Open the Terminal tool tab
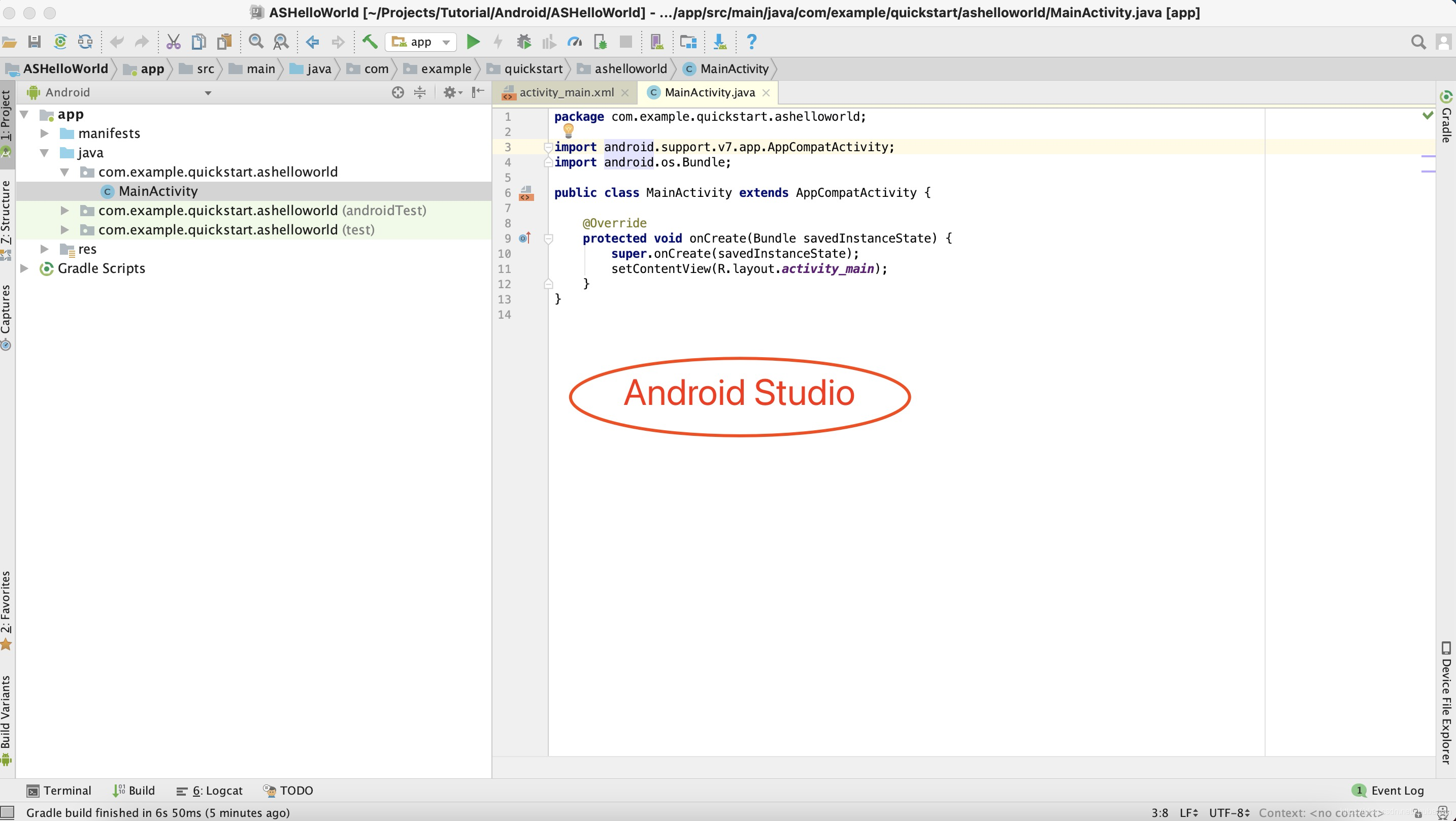This screenshot has height=821, width=1456. pos(59,790)
